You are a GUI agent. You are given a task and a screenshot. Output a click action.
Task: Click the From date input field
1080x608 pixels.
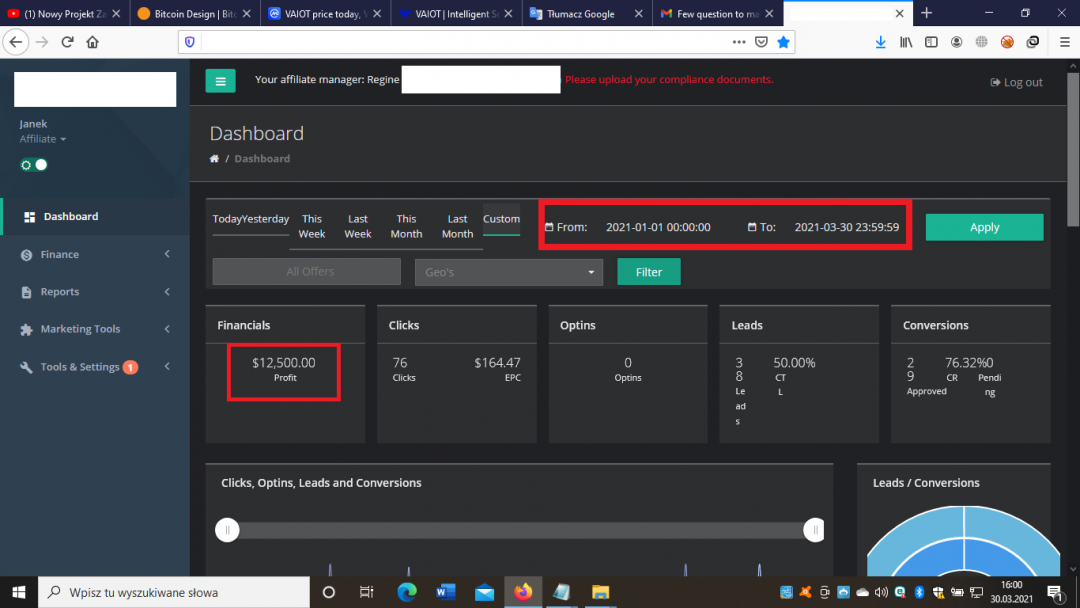pos(658,227)
